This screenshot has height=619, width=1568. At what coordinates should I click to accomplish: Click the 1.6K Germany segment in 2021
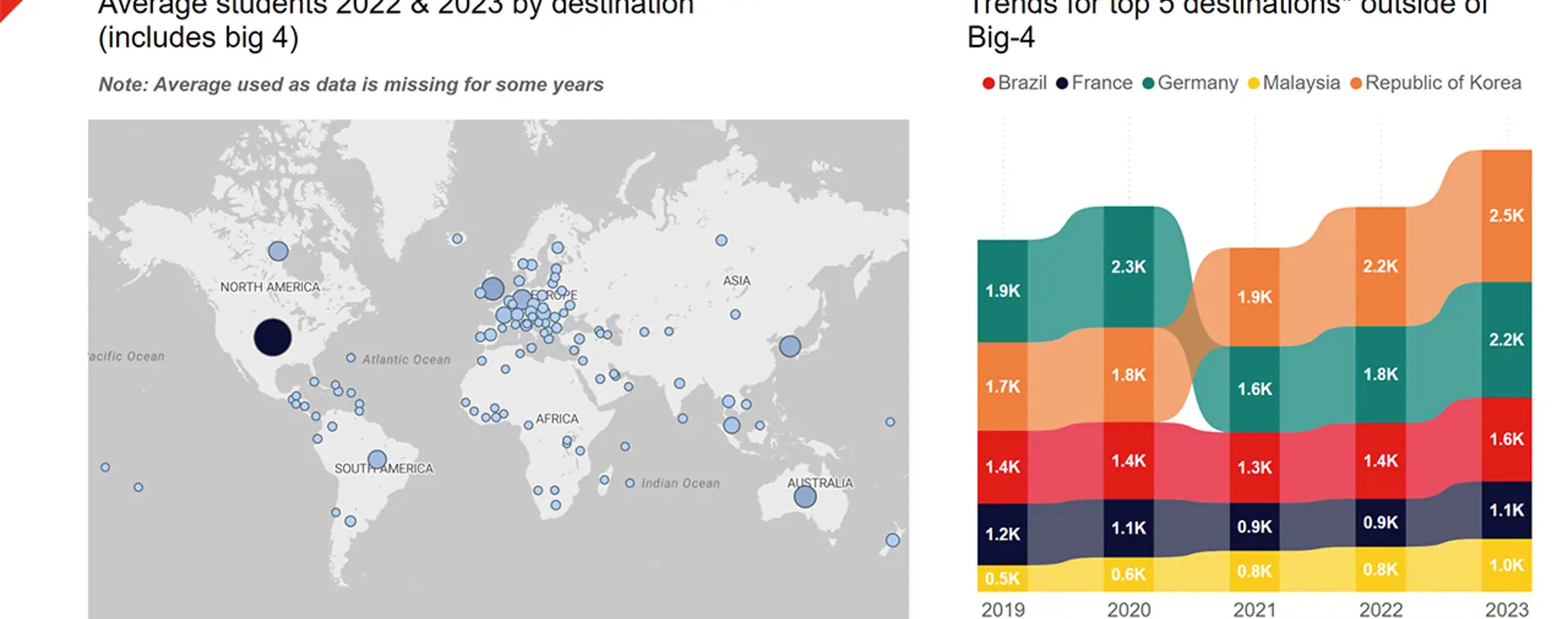(x=1254, y=389)
